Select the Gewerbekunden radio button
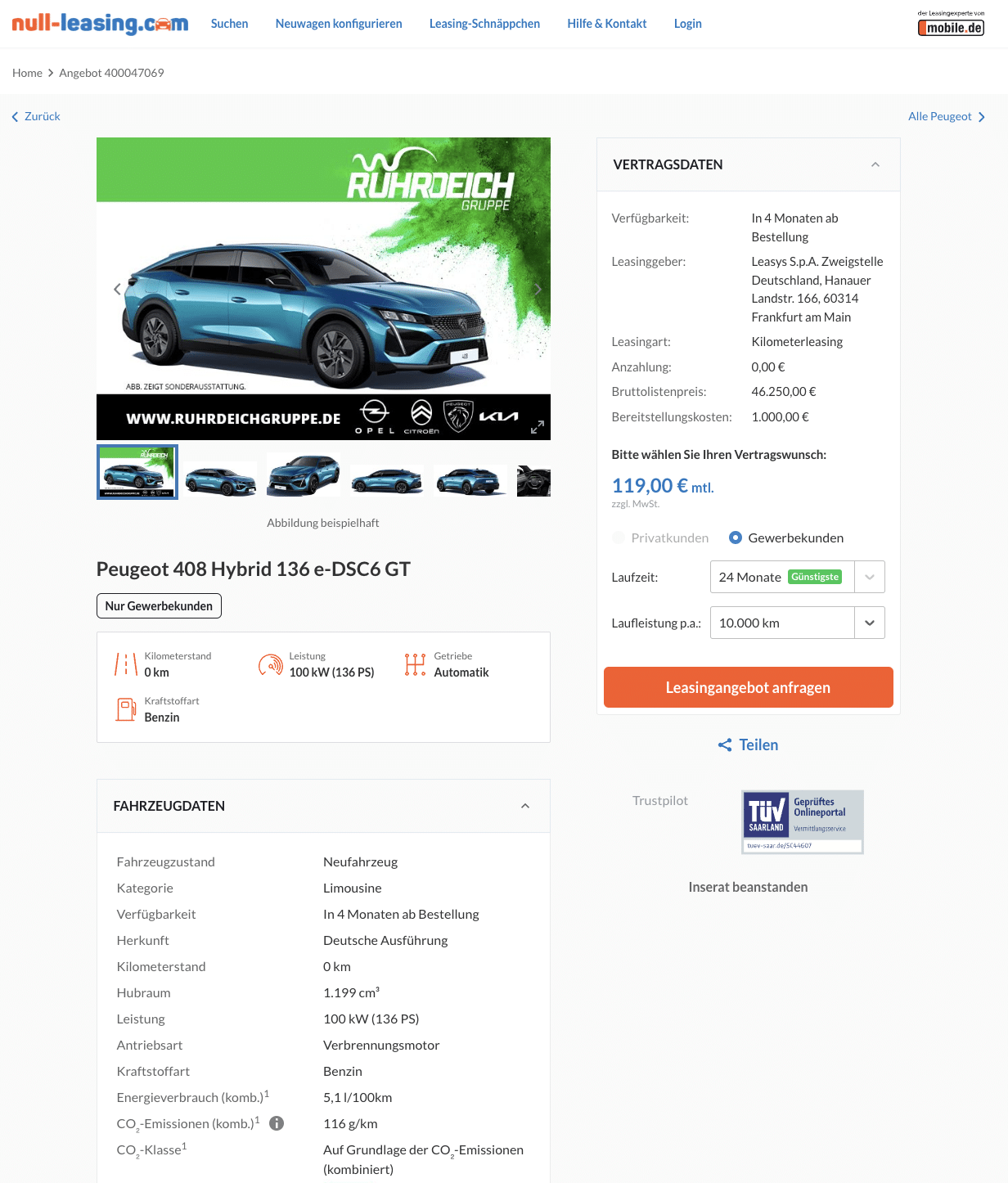Image resolution: width=1008 pixels, height=1183 pixels. tap(736, 538)
